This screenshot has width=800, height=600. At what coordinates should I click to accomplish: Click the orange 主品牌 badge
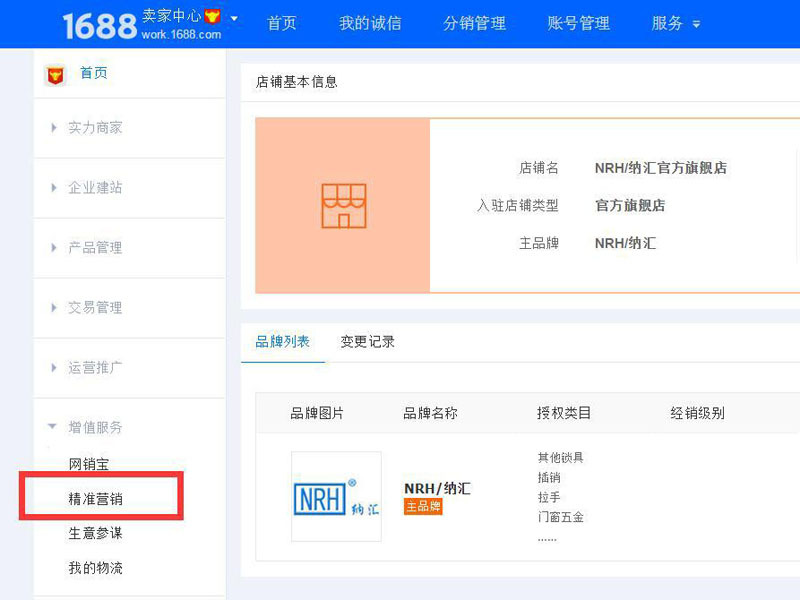(423, 507)
